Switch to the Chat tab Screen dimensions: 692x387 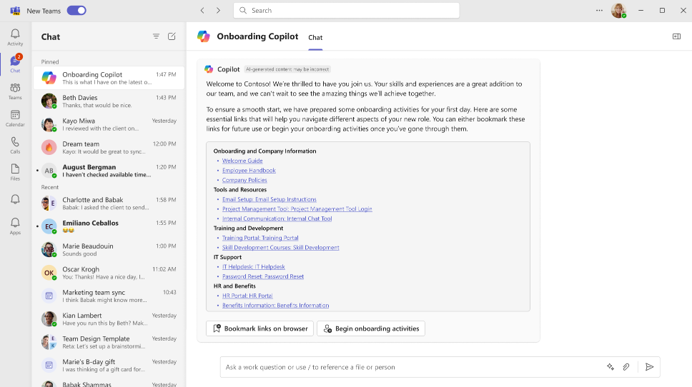pos(315,38)
